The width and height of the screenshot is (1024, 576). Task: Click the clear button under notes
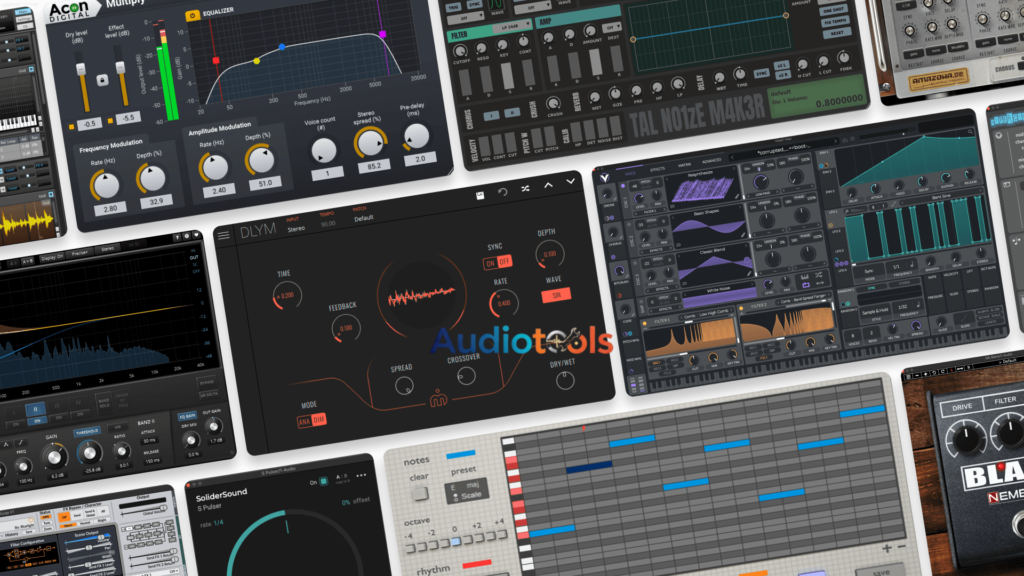pyautogui.click(x=420, y=493)
